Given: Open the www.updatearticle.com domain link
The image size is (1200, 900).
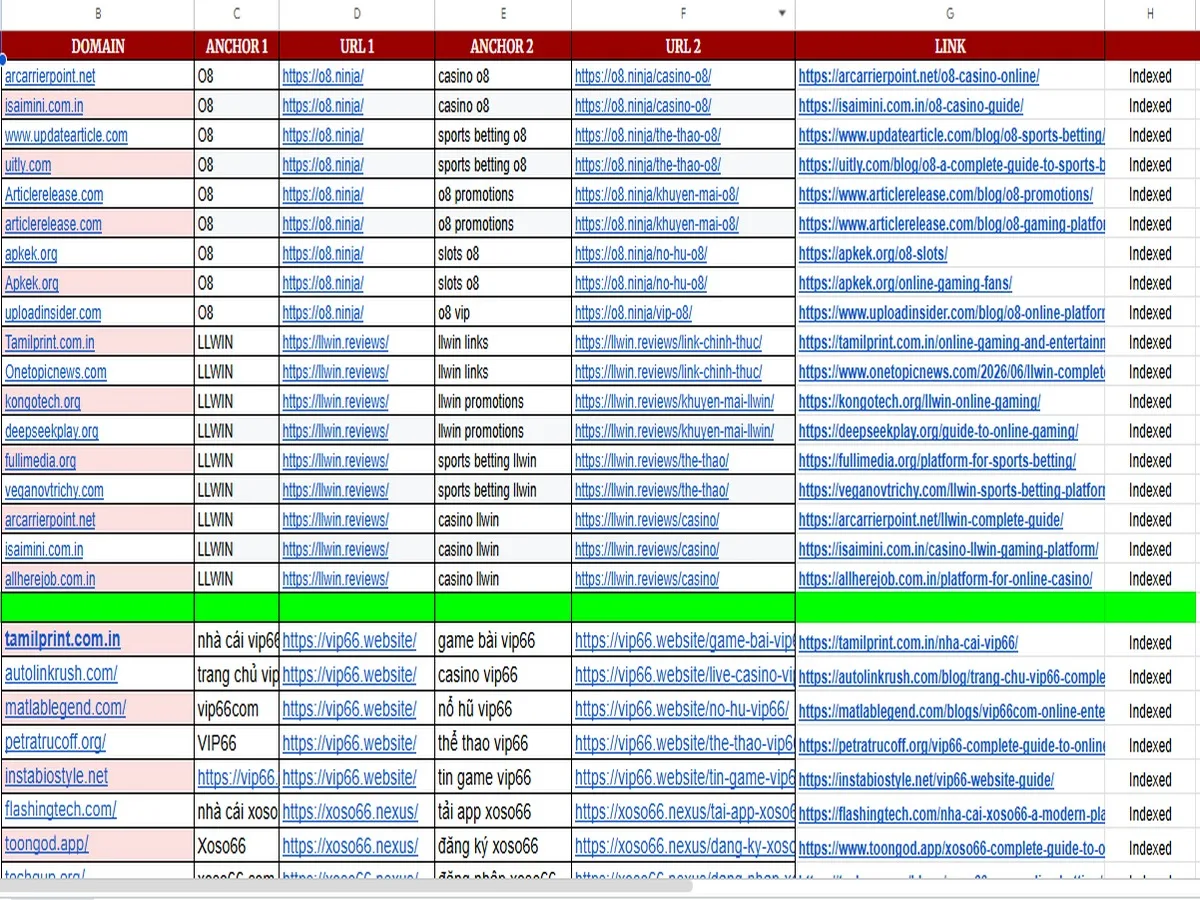Looking at the screenshot, I should pos(66,136).
